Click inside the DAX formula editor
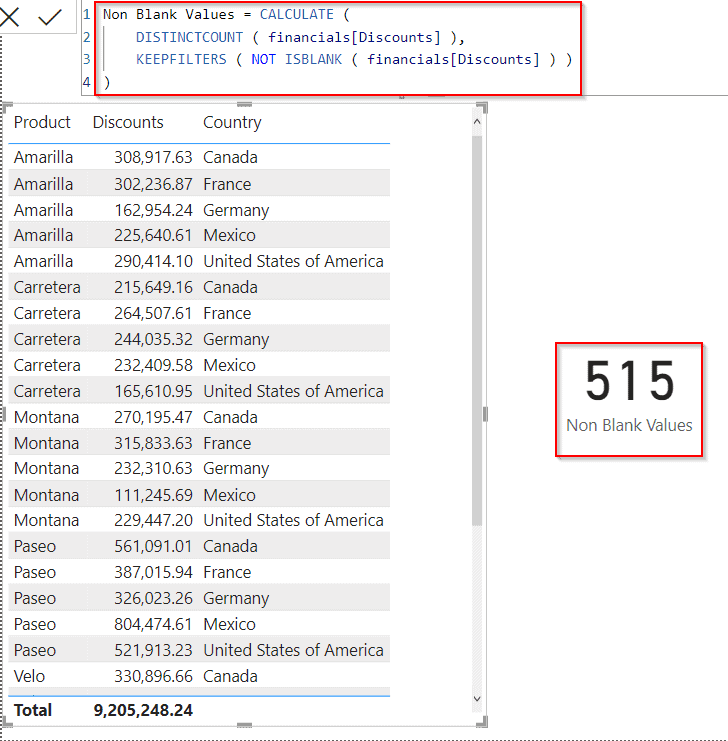The width and height of the screenshot is (728, 741). tap(338, 48)
